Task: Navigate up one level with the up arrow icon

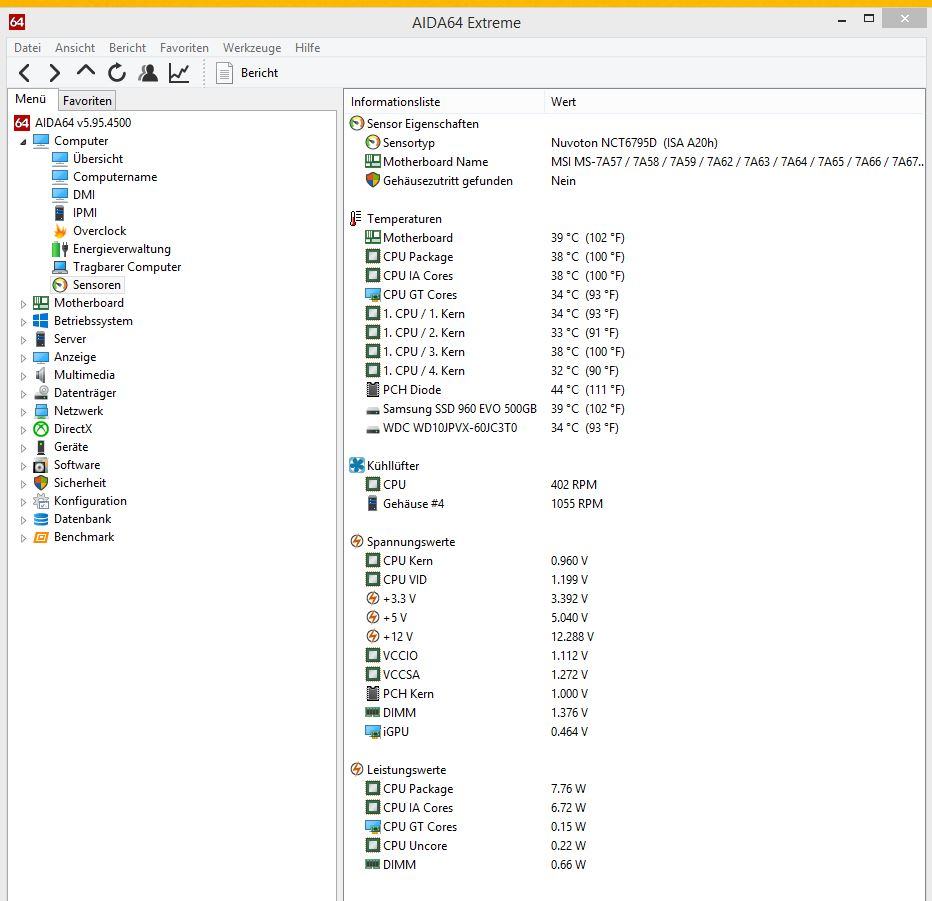Action: pyautogui.click(x=86, y=71)
